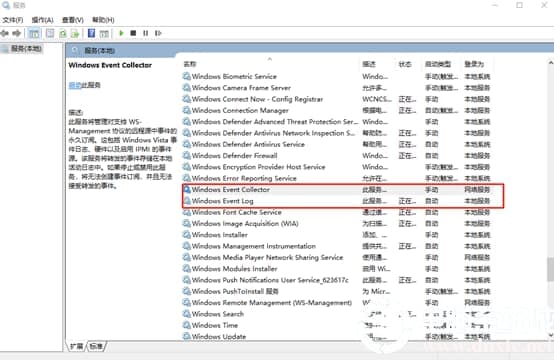This screenshot has height=360, width=554.
Task: Click gear icon of Windows Biometric Service
Action: click(187, 76)
